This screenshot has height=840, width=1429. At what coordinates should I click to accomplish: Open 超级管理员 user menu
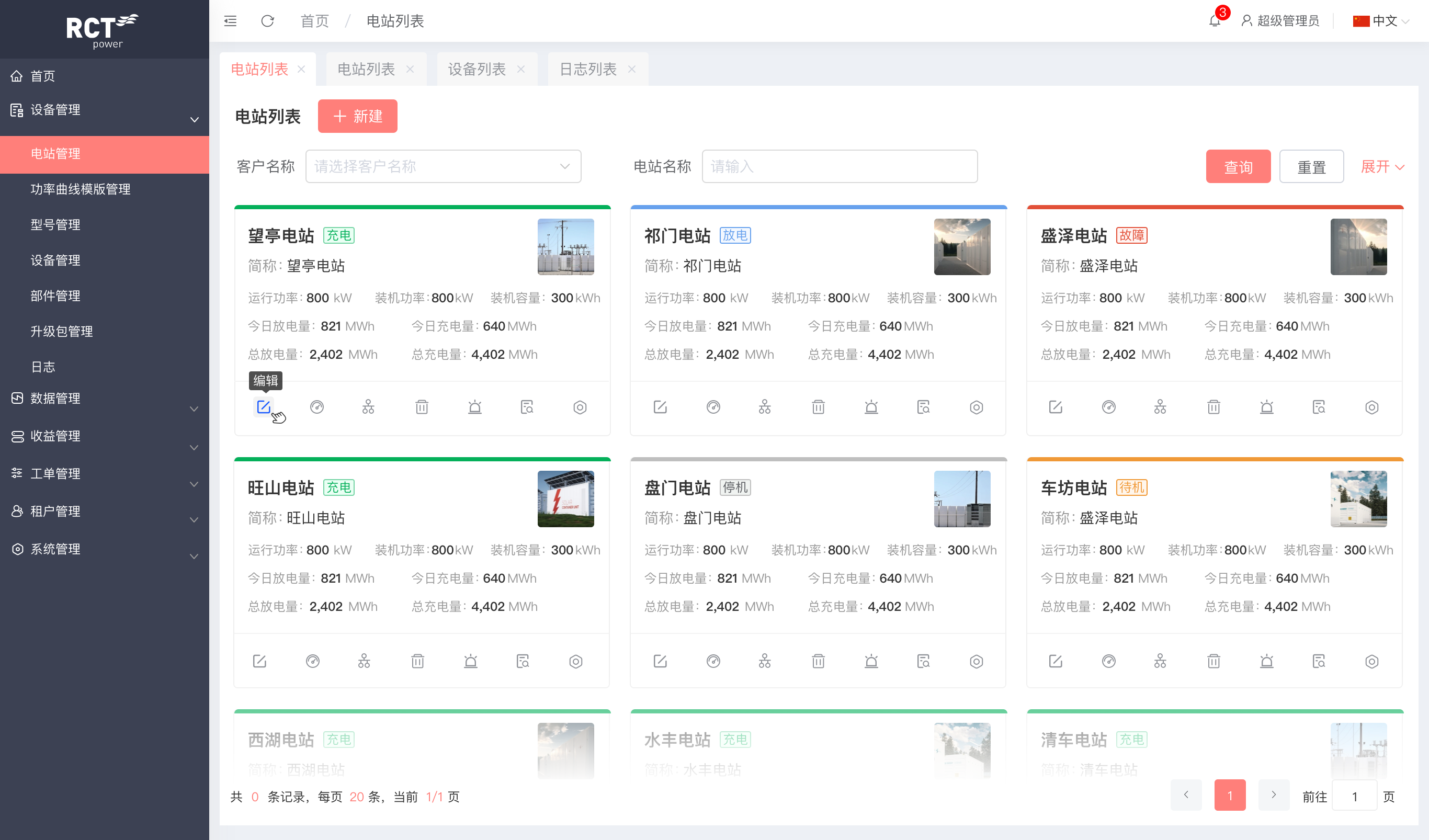(x=1280, y=21)
